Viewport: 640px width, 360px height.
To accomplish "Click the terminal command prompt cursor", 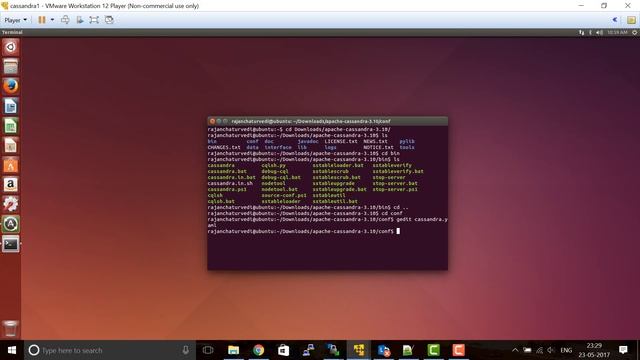I will (x=398, y=231).
